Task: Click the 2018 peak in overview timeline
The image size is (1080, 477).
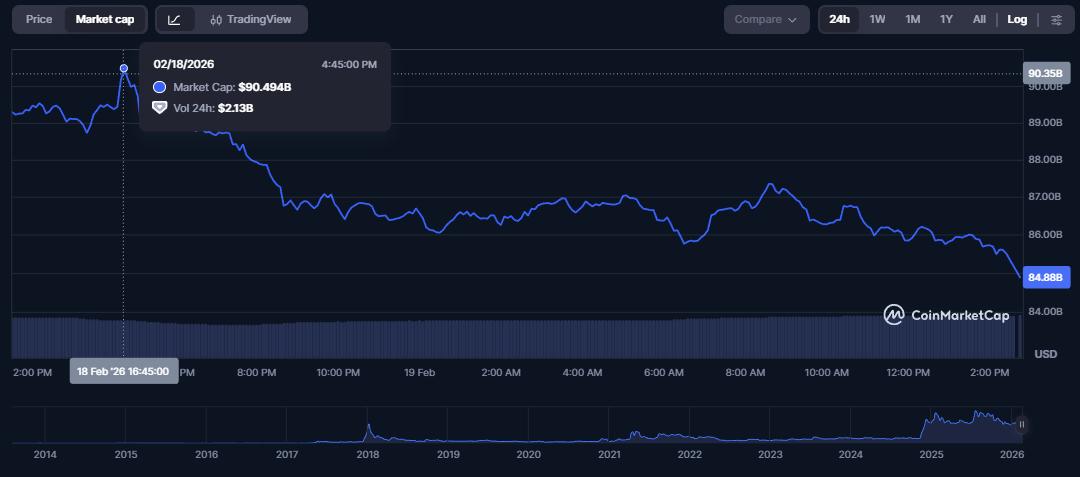Action: point(368,427)
